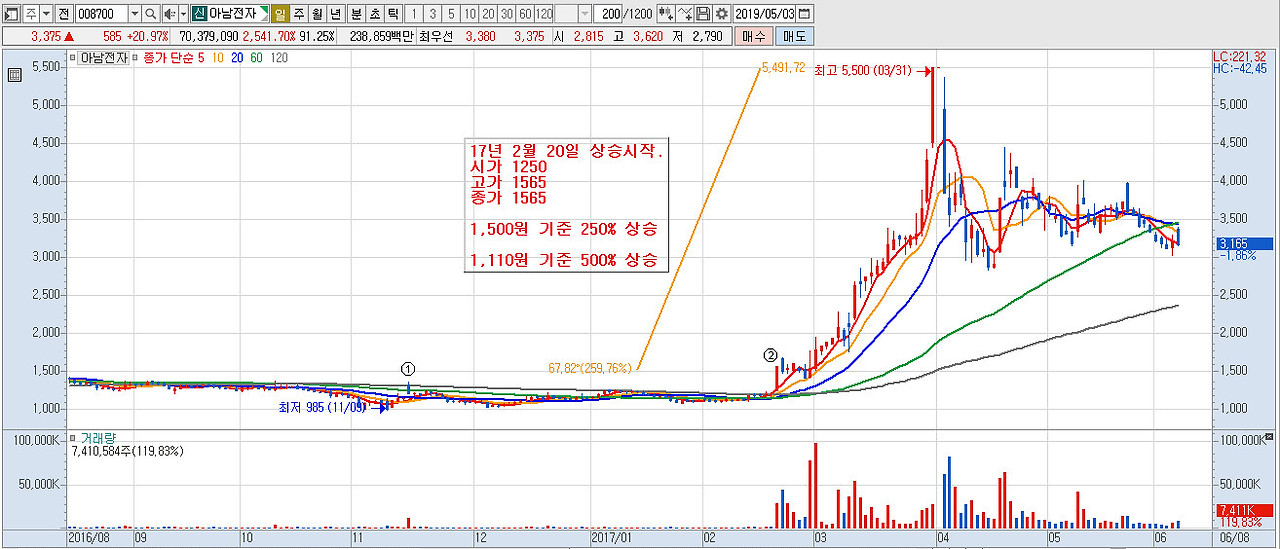Click the 최저 985 (11/09) marker label
The width and height of the screenshot is (1280, 549).
324,407
